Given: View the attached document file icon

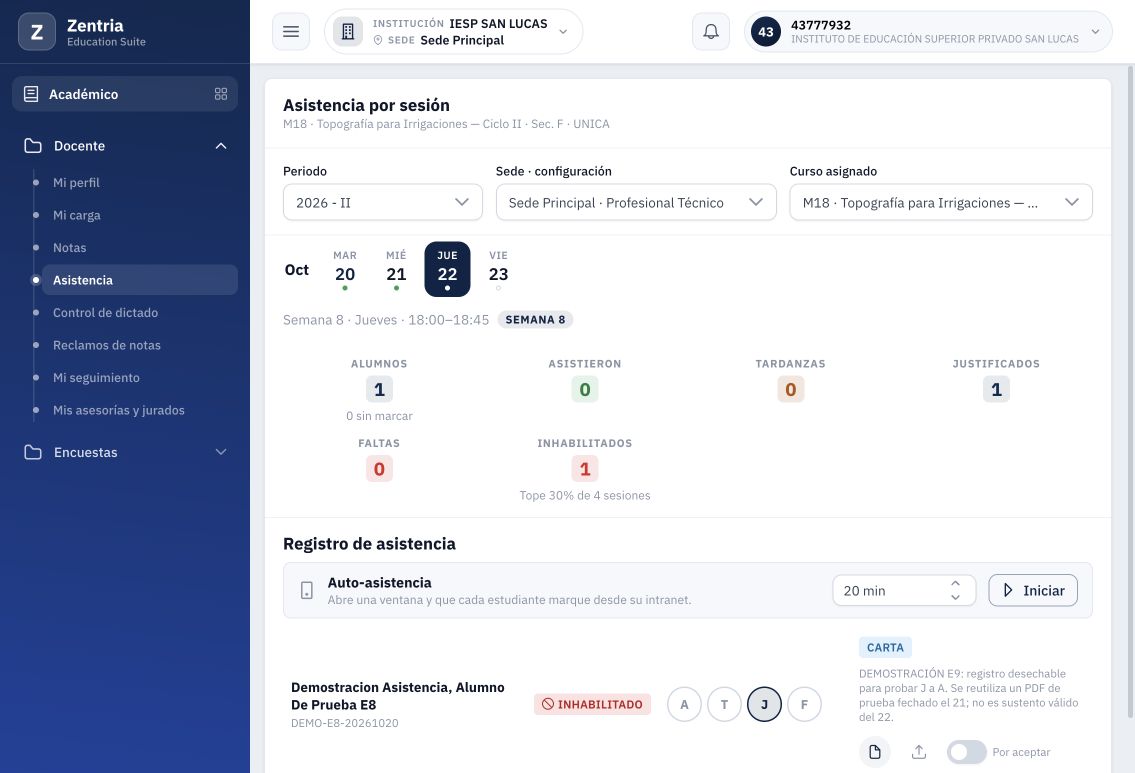Looking at the screenshot, I should pyautogui.click(x=874, y=752).
